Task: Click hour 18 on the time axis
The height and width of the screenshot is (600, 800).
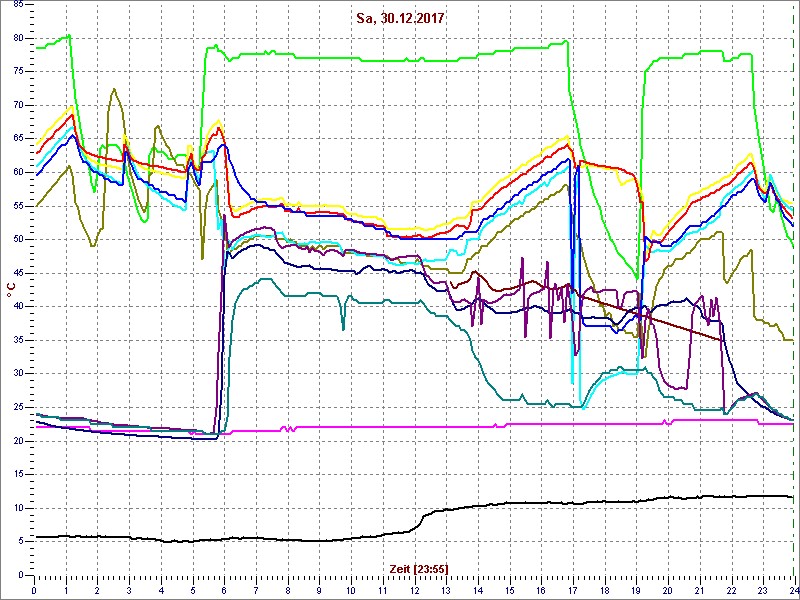Action: click(604, 591)
